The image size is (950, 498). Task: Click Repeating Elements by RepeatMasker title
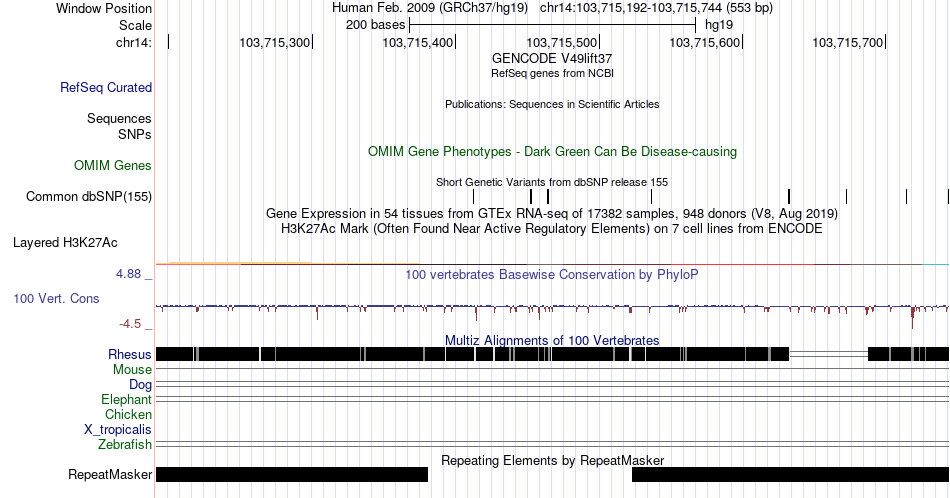pos(552,460)
